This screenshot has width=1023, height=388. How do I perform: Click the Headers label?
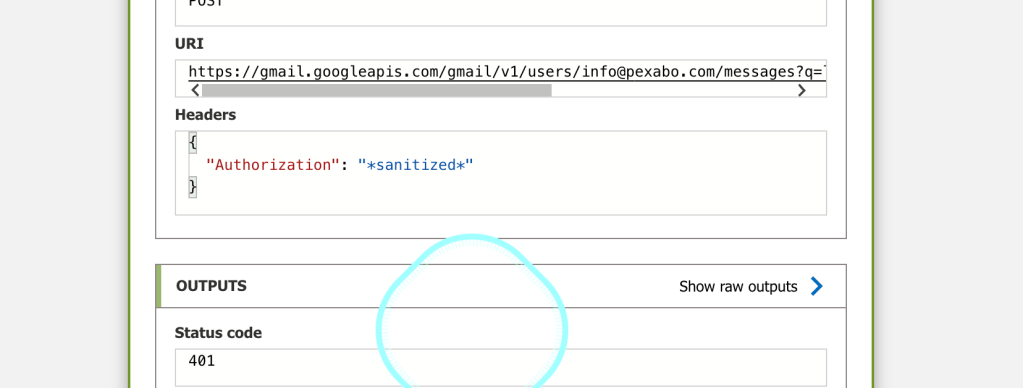206,115
